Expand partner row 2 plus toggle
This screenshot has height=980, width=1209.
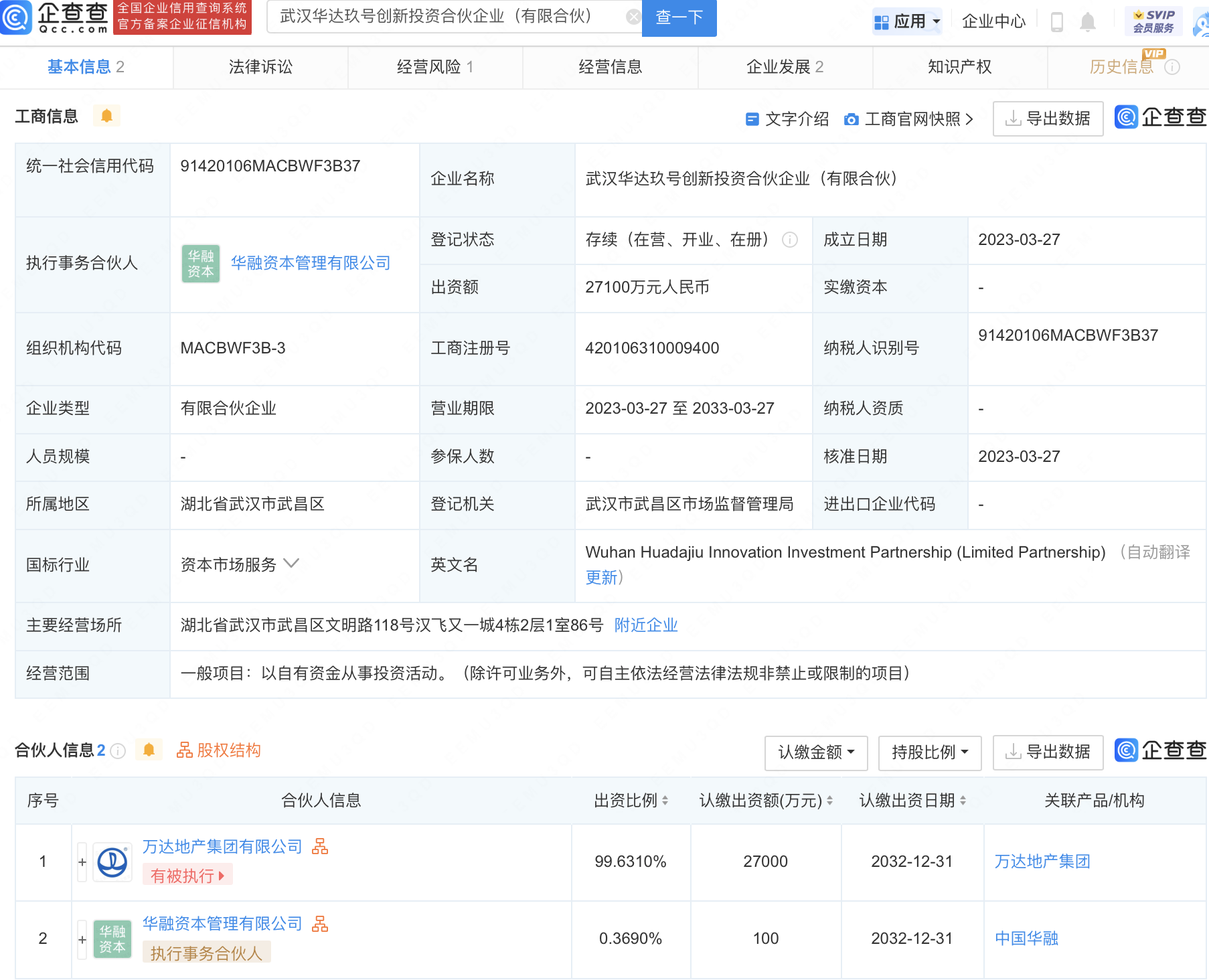click(x=82, y=939)
